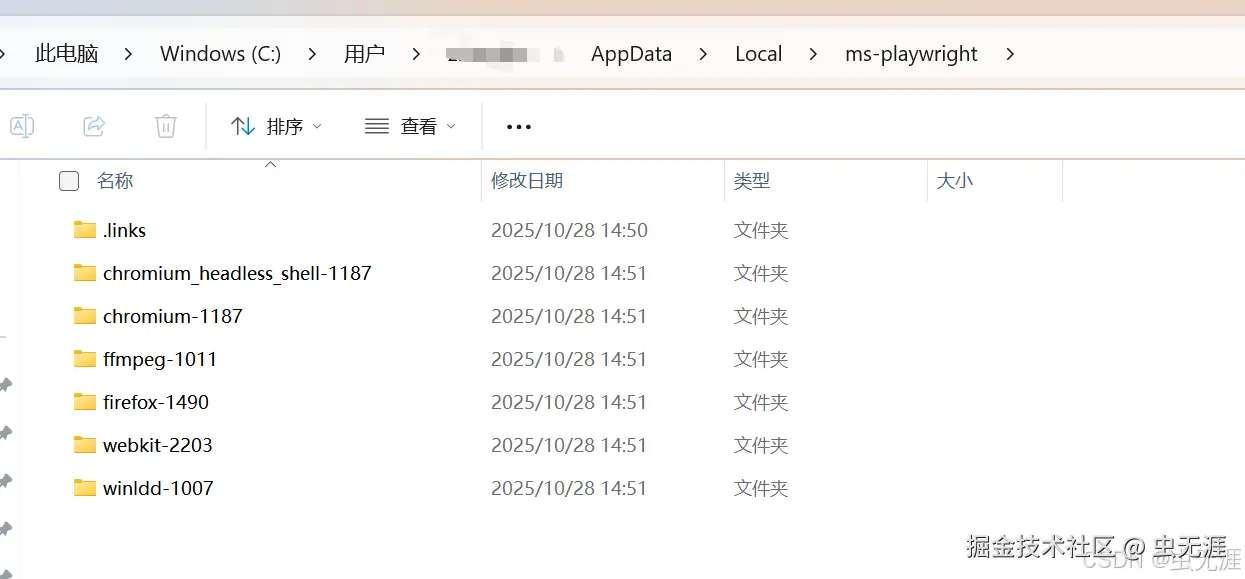
Task: Open AppData from the breadcrumb path
Action: pos(631,54)
